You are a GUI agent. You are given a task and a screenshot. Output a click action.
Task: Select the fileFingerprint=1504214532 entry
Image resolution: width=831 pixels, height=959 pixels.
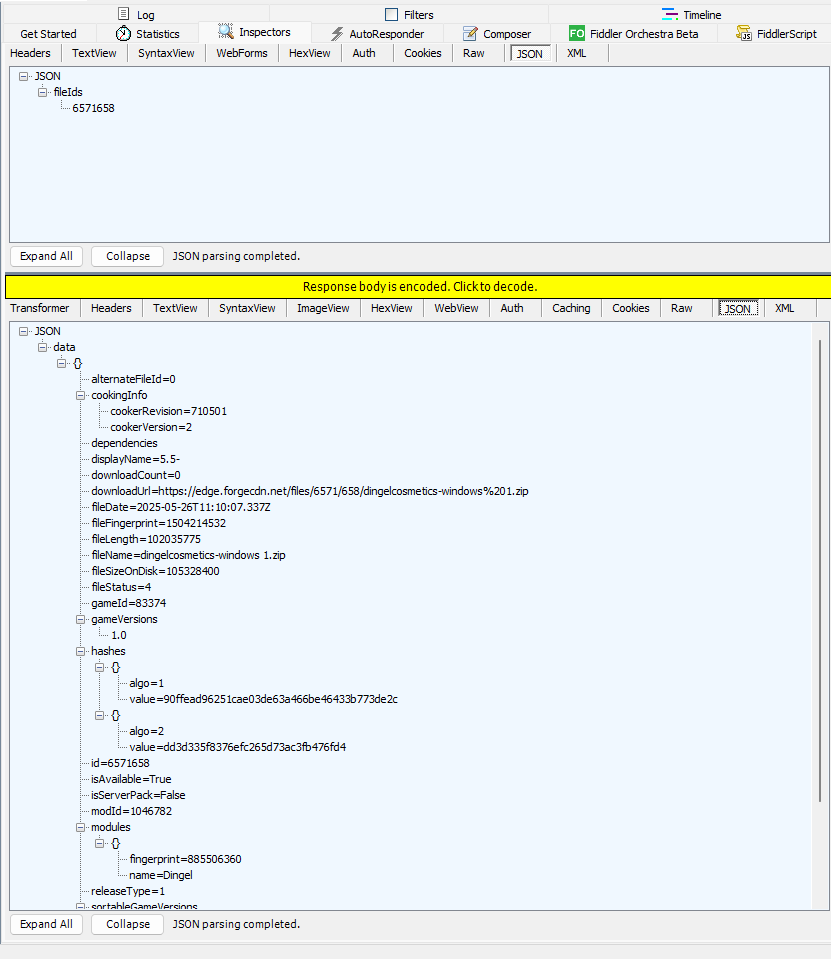pos(158,523)
